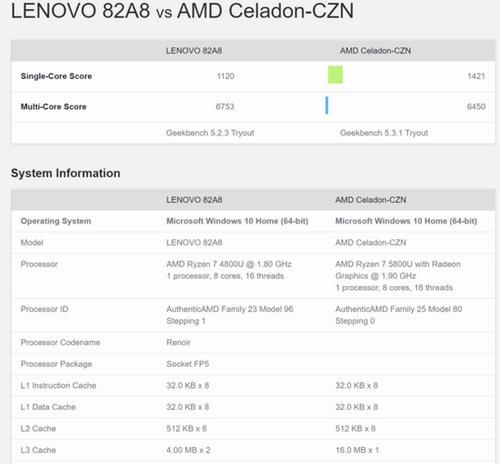The height and width of the screenshot is (464, 500).
Task: Click the Single-Core Score row label
Action: pos(56,76)
